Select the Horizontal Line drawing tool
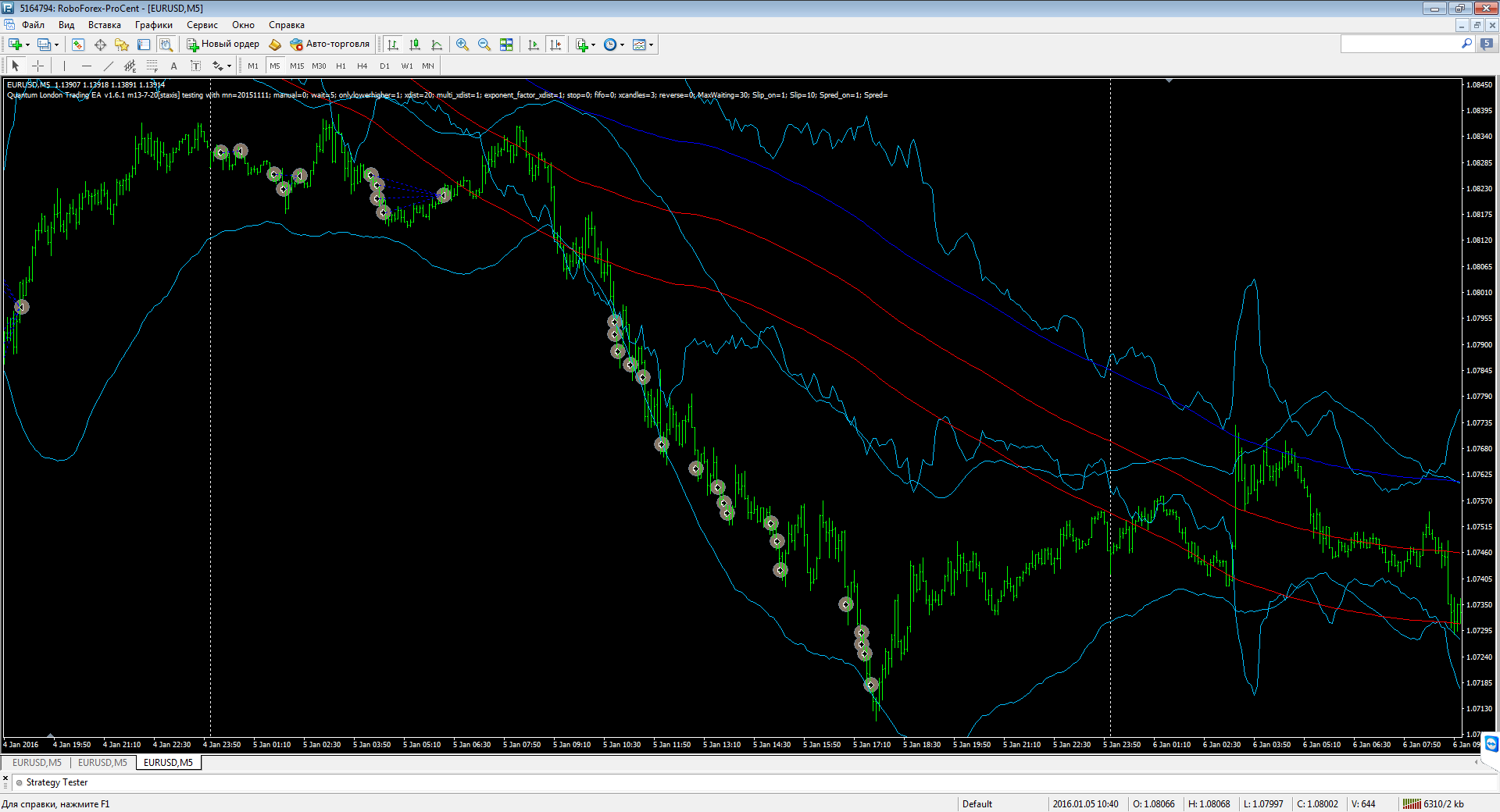 click(86, 66)
